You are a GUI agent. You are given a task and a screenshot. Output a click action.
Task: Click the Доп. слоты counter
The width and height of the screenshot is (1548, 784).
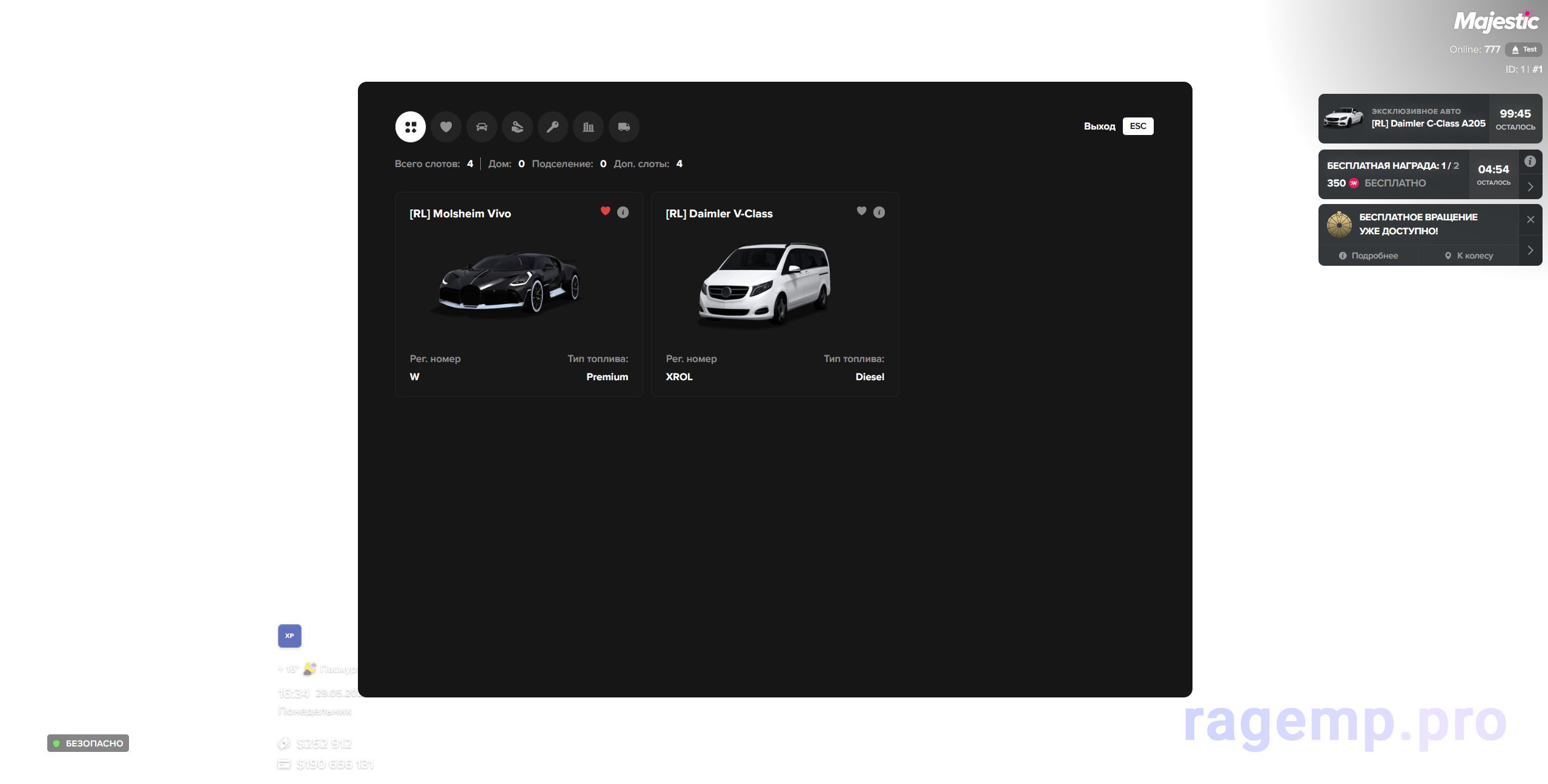tap(648, 163)
